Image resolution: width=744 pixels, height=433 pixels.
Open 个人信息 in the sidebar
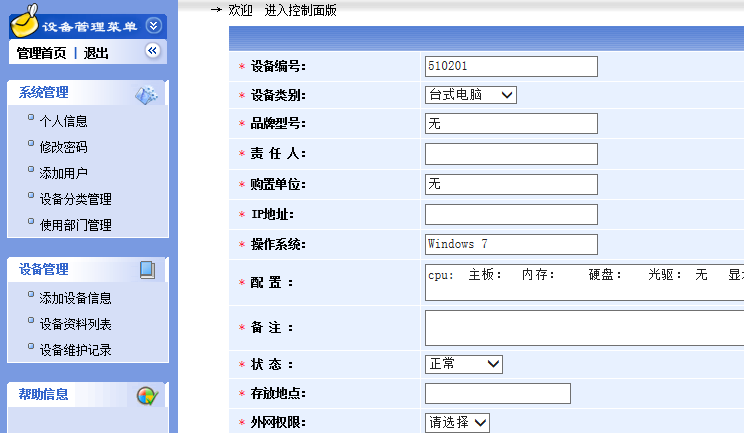click(x=64, y=121)
